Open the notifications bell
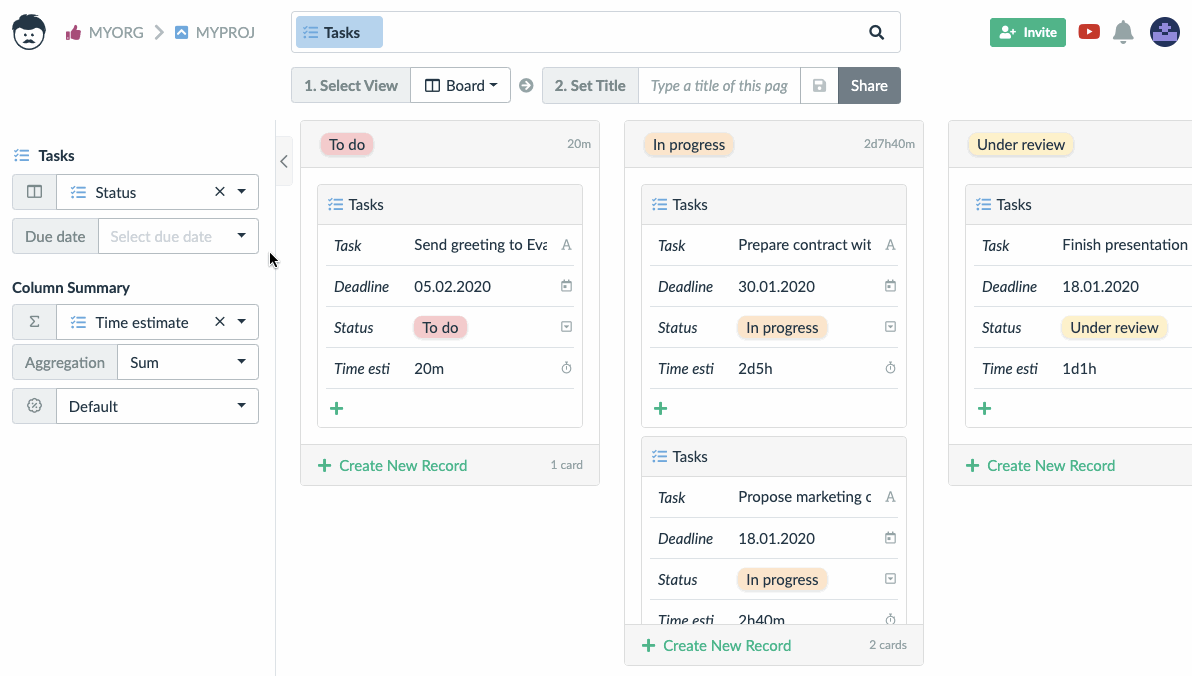This screenshot has height=676, width=1192. (x=1123, y=32)
